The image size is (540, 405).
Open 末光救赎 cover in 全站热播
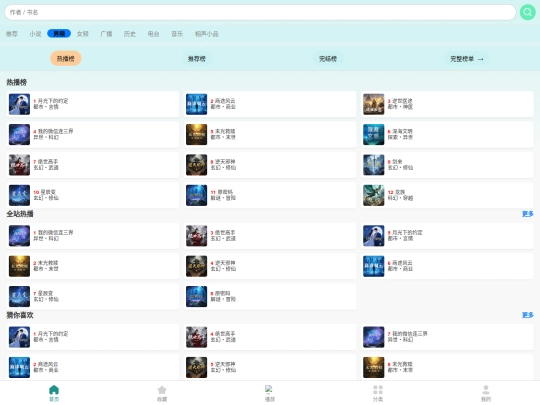click(x=19, y=266)
